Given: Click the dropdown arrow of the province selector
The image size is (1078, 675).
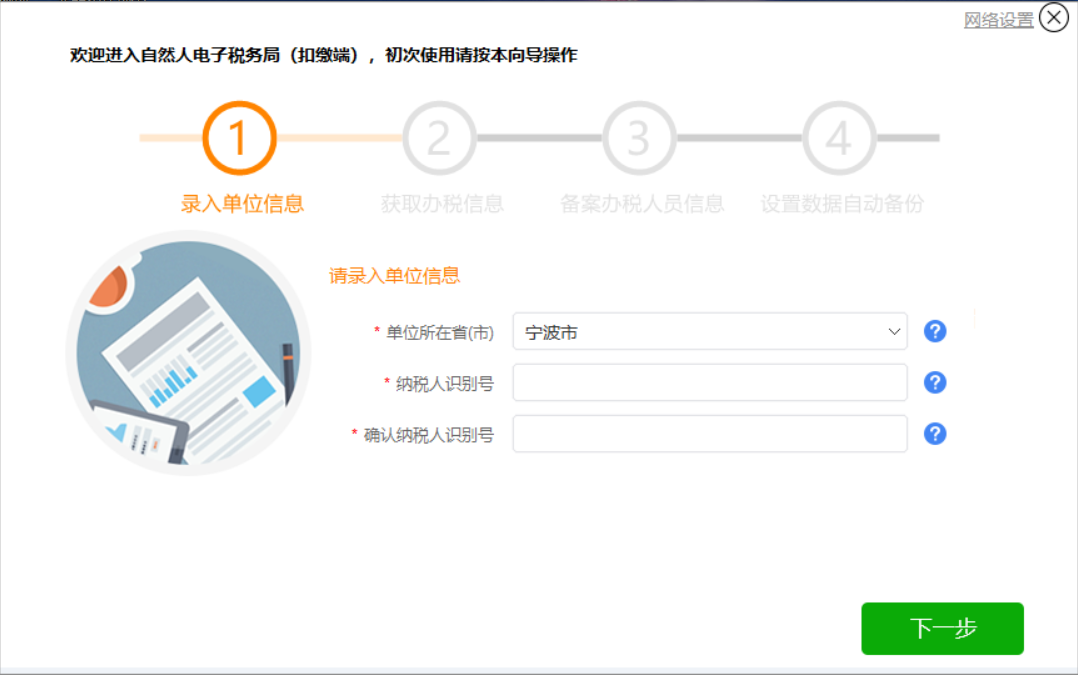Looking at the screenshot, I should pyautogui.click(x=894, y=331).
